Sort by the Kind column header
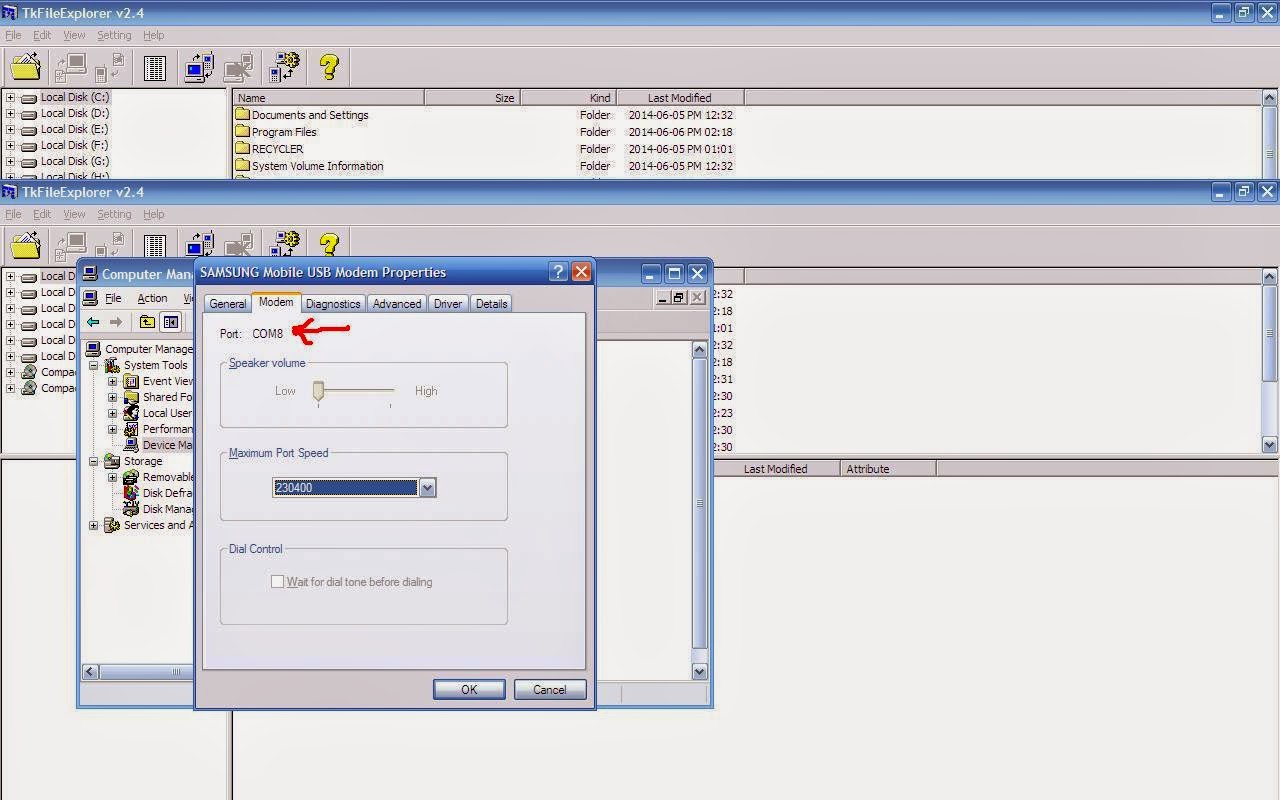The image size is (1280, 800). pos(568,97)
